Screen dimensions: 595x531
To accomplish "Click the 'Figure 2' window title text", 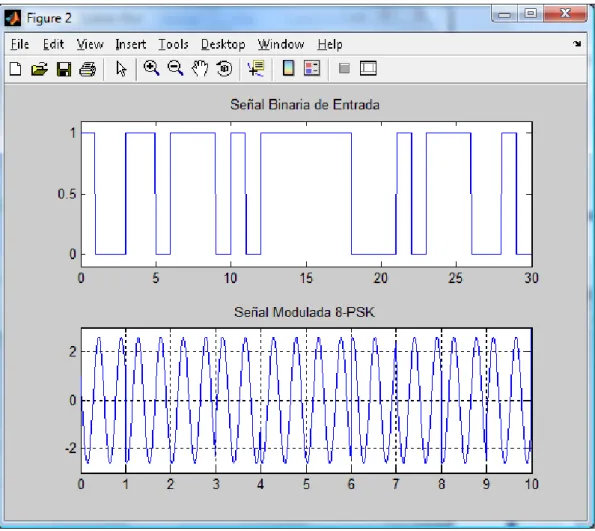I will 49,18.
